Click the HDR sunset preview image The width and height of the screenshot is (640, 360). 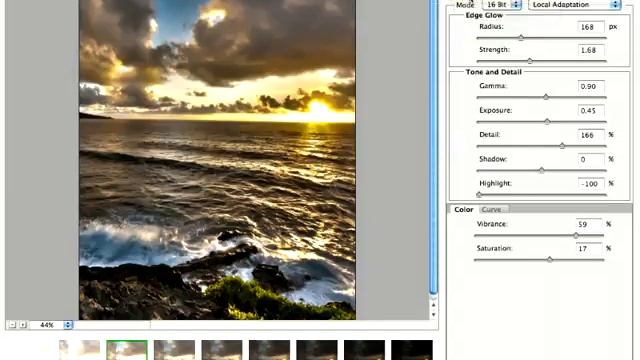[x=217, y=160]
